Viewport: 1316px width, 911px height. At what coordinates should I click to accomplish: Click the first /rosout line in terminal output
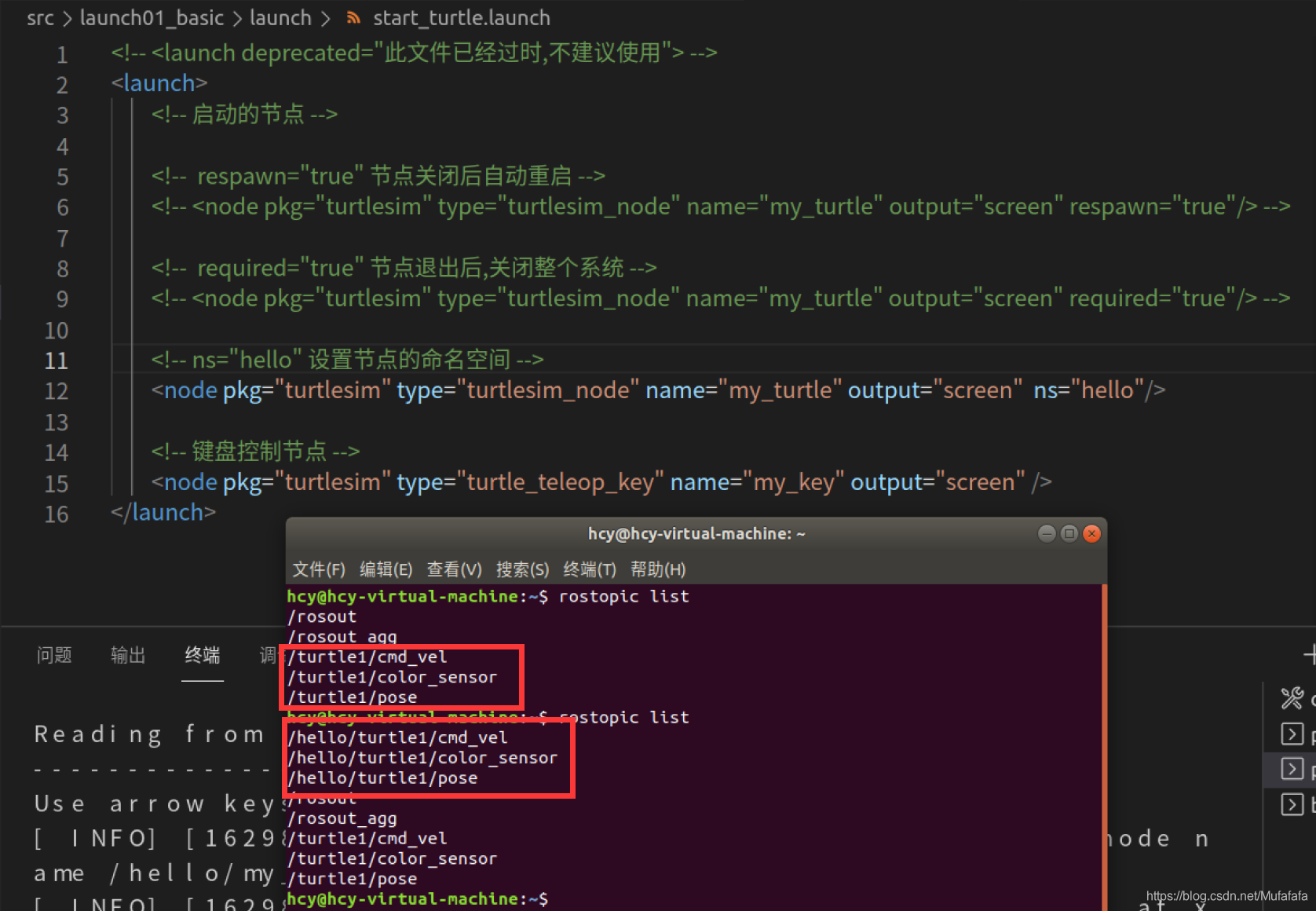322,616
